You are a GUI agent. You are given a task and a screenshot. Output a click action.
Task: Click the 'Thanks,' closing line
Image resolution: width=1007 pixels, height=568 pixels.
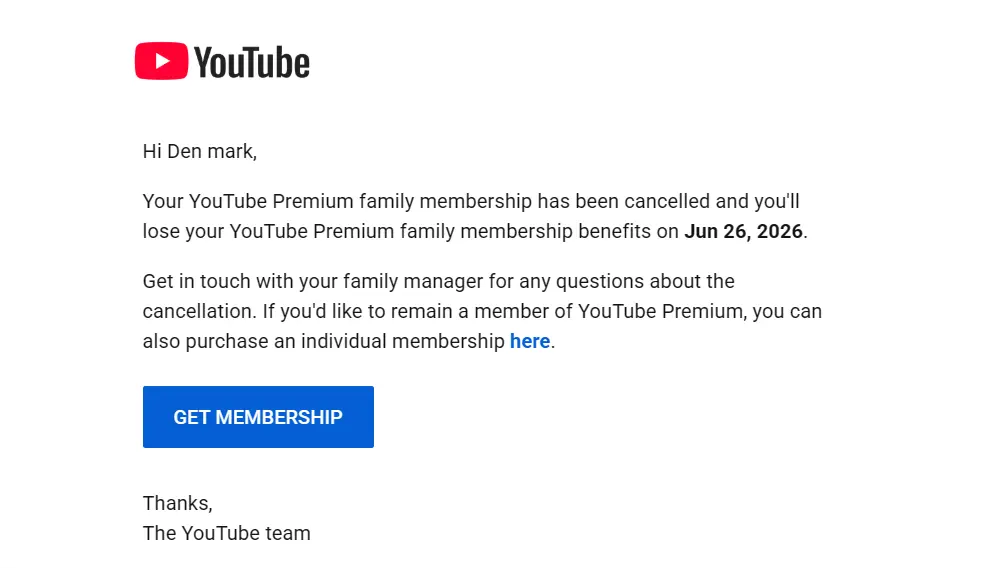pos(177,503)
